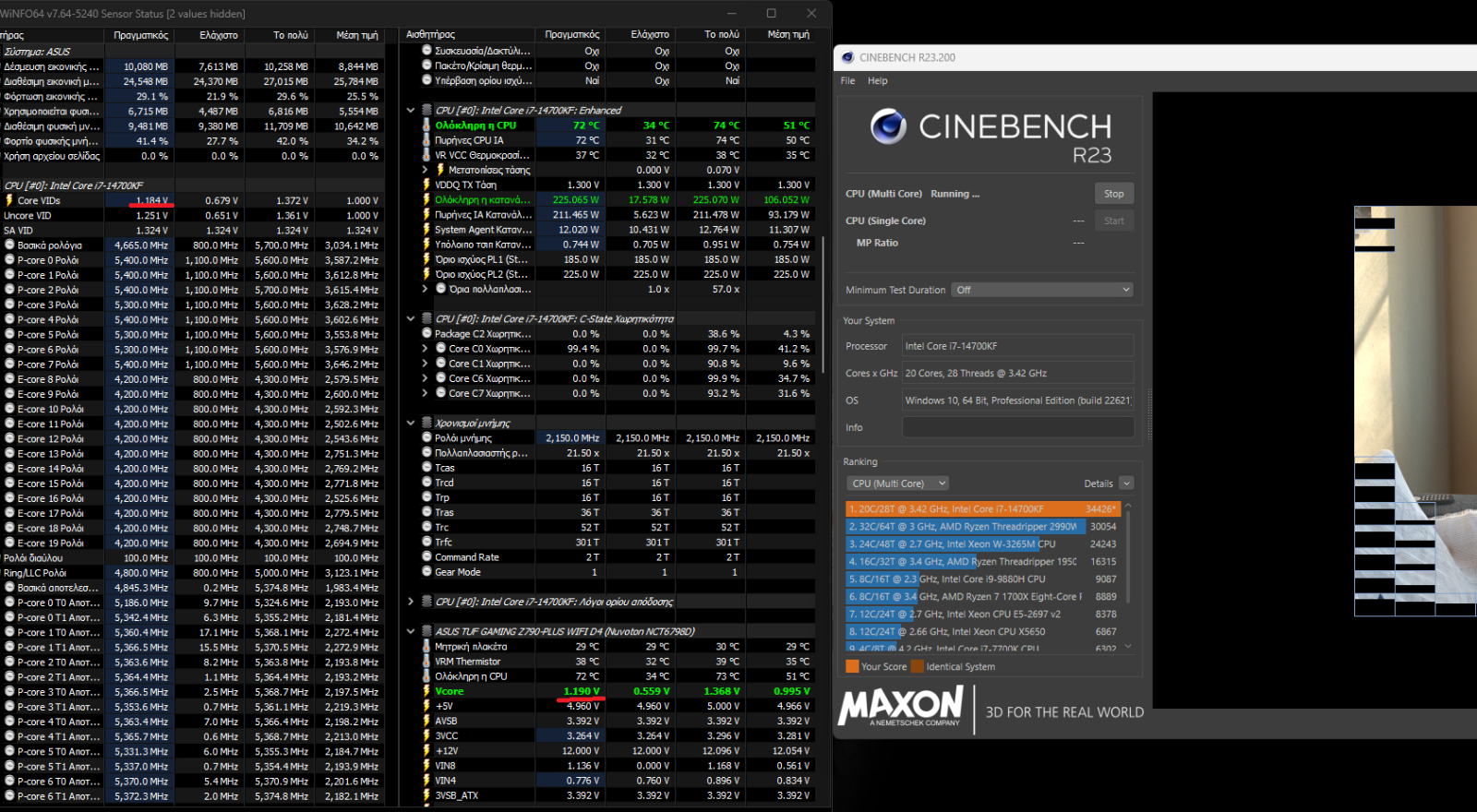Click the clock icon for Βασικά ρολόγια
The width and height of the screenshot is (1477, 812).
9,245
